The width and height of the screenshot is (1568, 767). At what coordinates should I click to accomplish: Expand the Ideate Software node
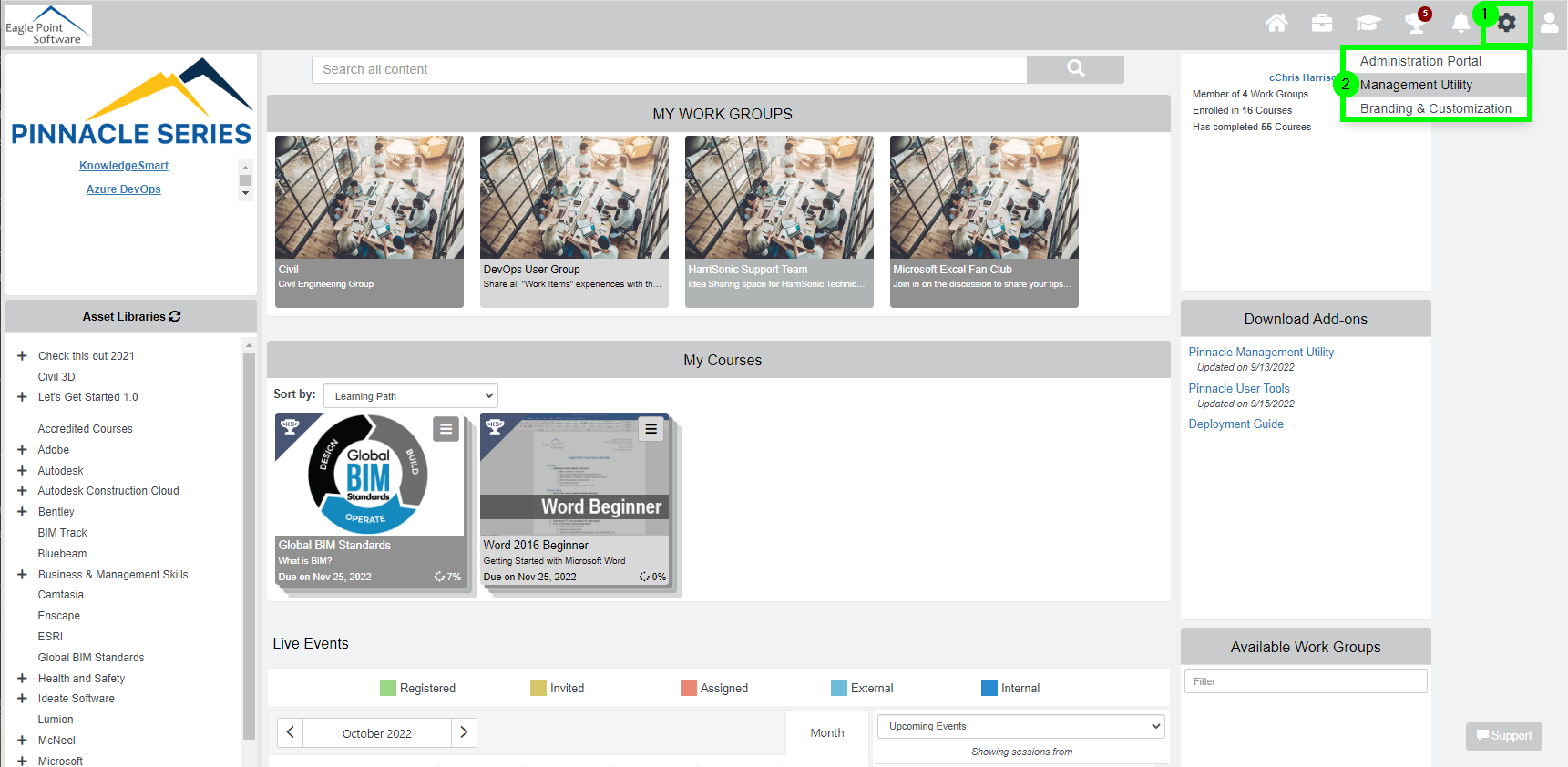coord(22,699)
